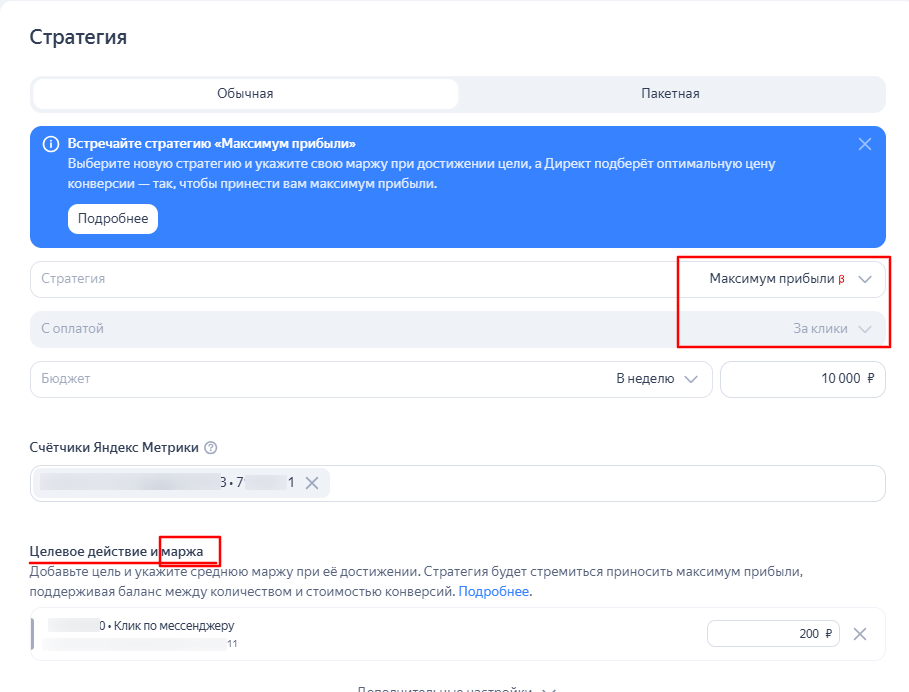Click the info icon in the blue banner

(x=50, y=144)
